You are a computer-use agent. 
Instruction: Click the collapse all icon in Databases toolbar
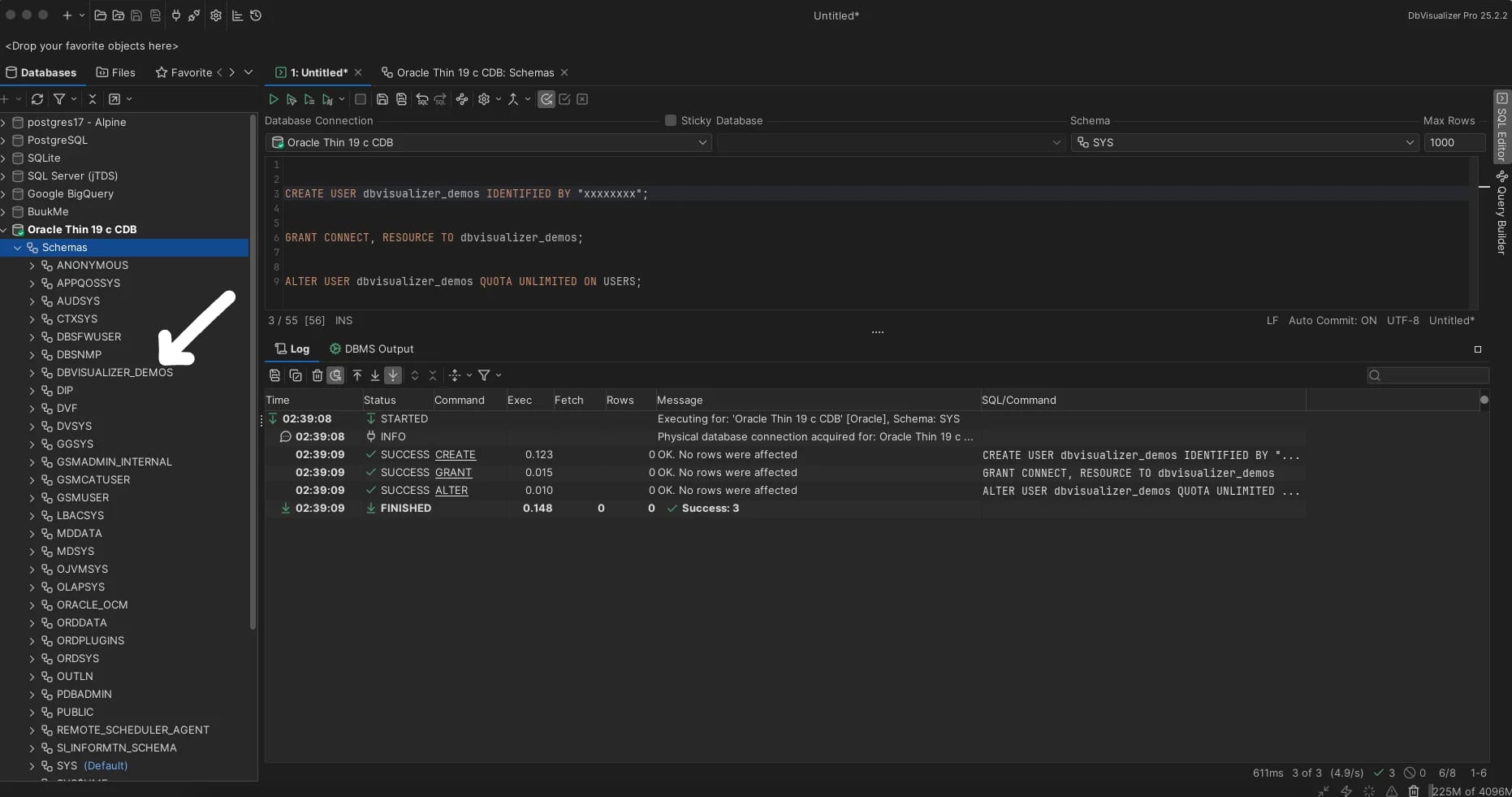pyautogui.click(x=93, y=99)
